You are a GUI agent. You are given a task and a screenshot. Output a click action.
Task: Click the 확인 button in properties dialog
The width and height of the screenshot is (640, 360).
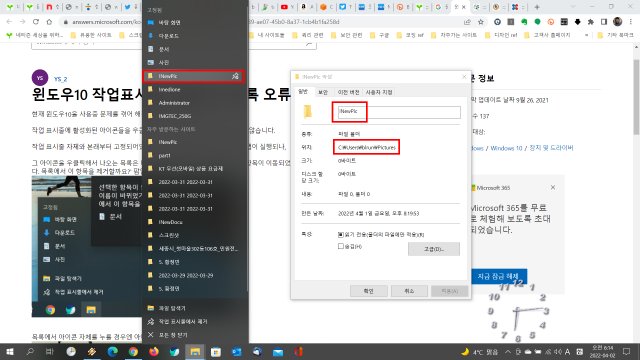coord(369,291)
